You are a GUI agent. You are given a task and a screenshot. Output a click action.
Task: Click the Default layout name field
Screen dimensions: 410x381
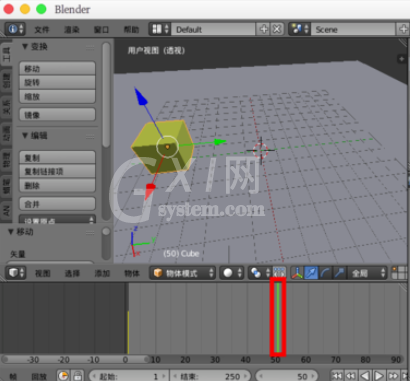[x=213, y=29]
